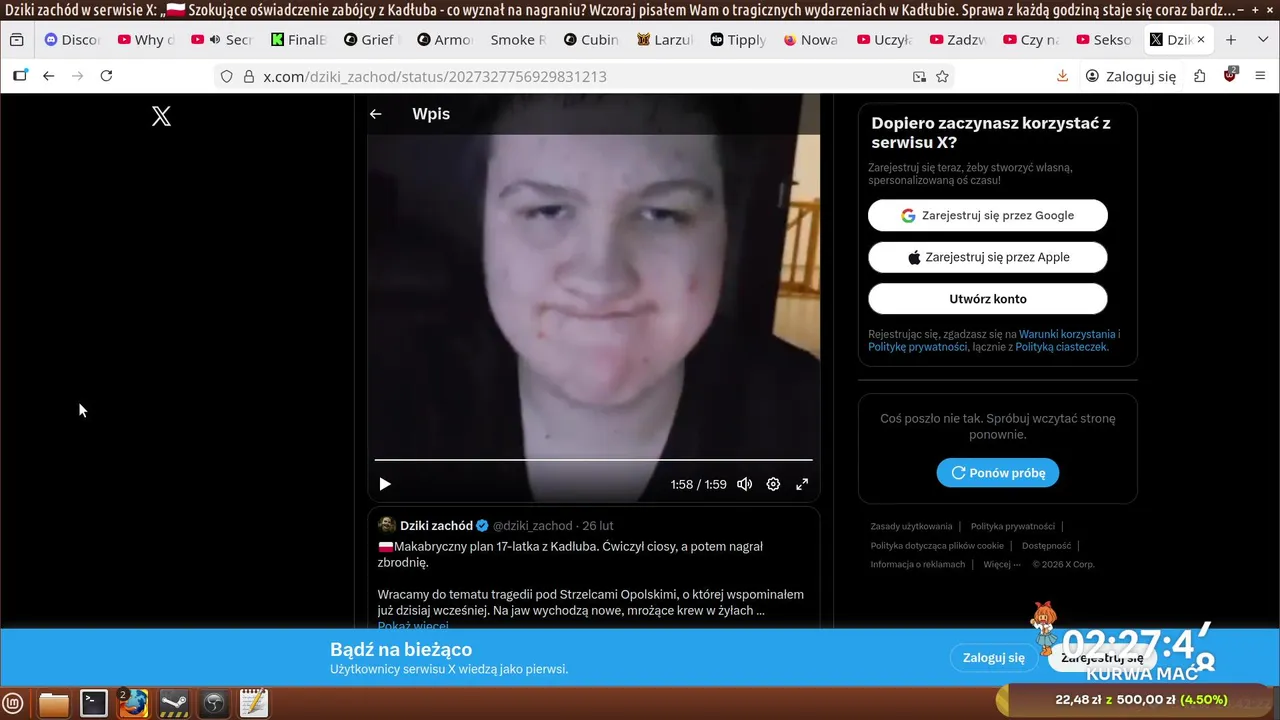Click the X logo in the sidebar

click(x=161, y=116)
